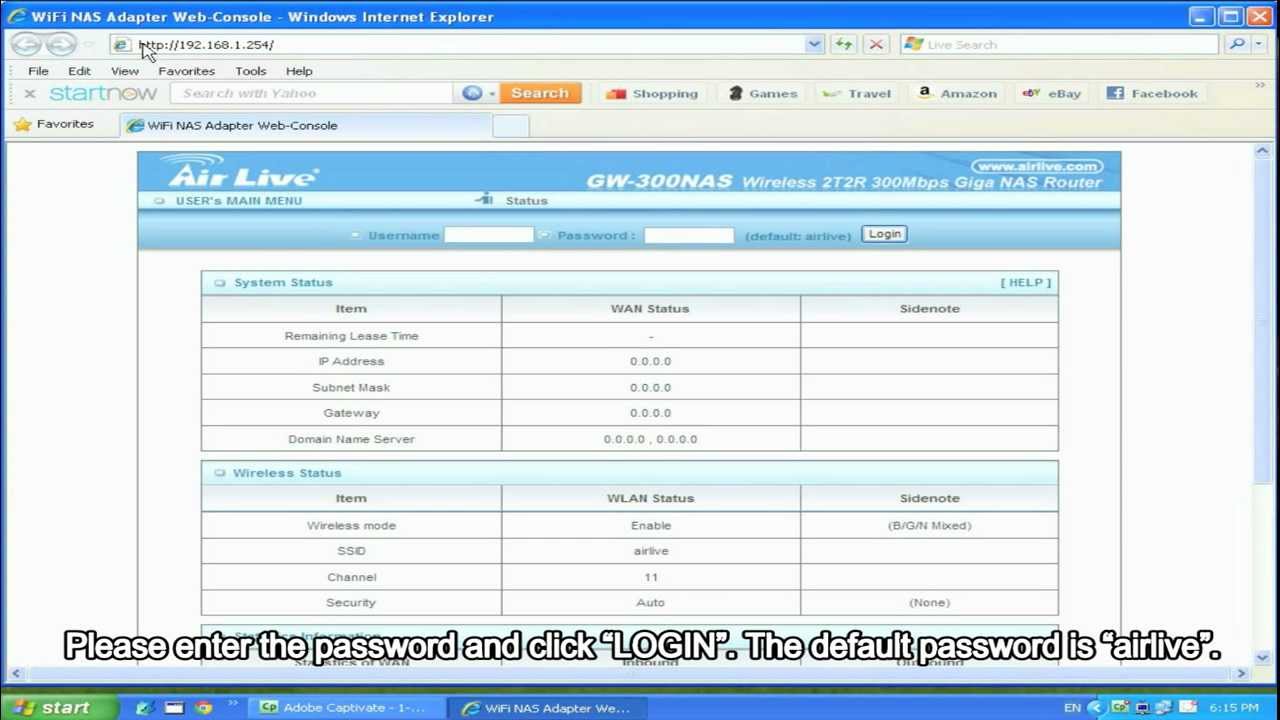Click the Password input field
Image resolution: width=1280 pixels, height=720 pixels.
pyautogui.click(x=689, y=234)
